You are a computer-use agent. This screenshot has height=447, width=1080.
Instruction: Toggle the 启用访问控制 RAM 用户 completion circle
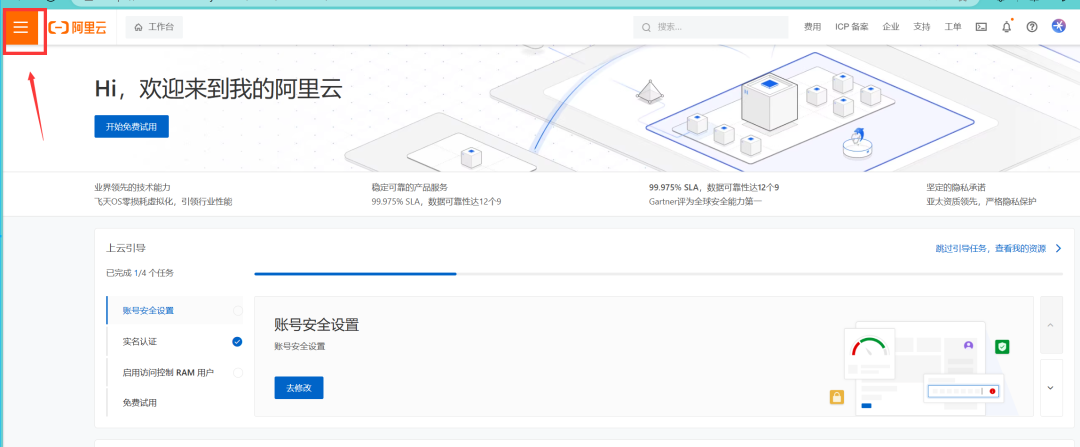238,373
